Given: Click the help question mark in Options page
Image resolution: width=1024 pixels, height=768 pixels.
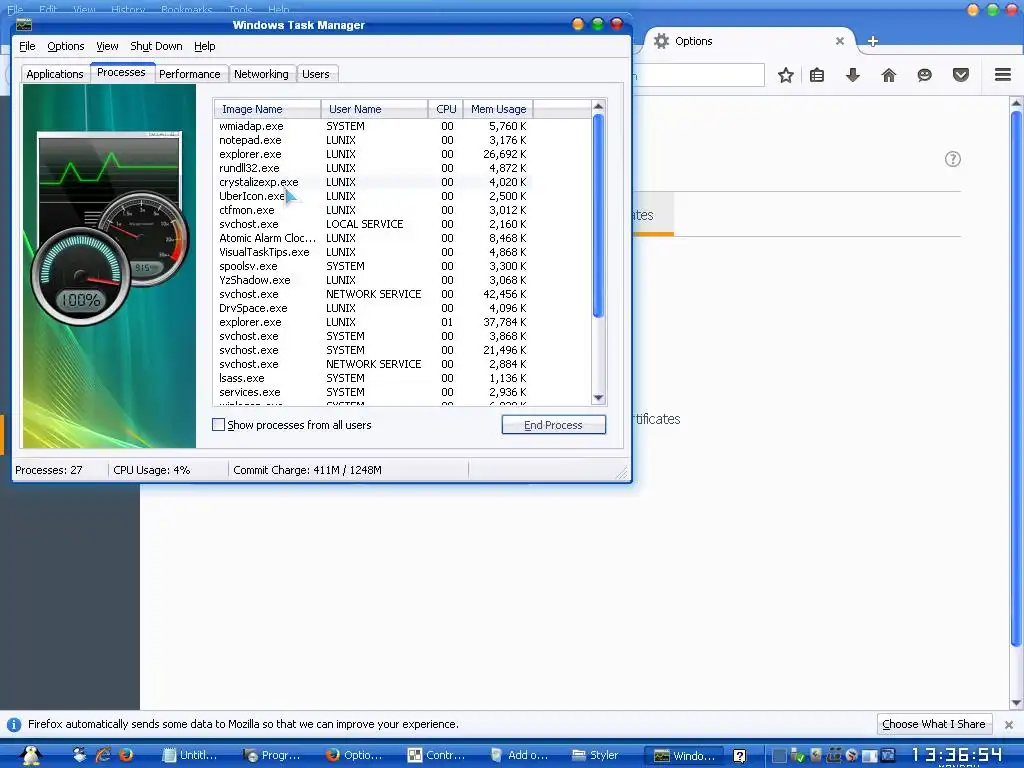Looking at the screenshot, I should [953, 159].
